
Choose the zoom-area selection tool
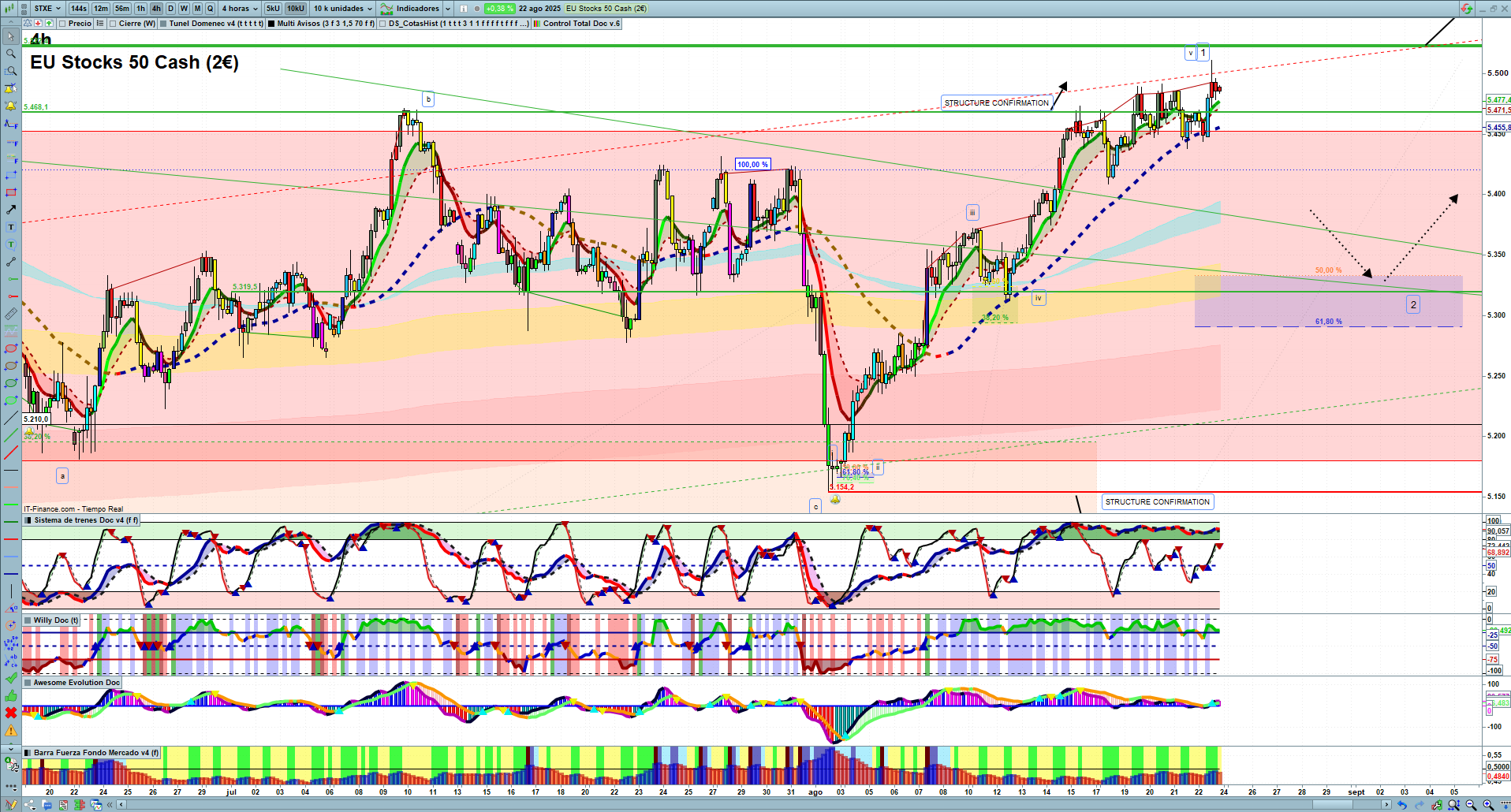pyautogui.click(x=11, y=71)
